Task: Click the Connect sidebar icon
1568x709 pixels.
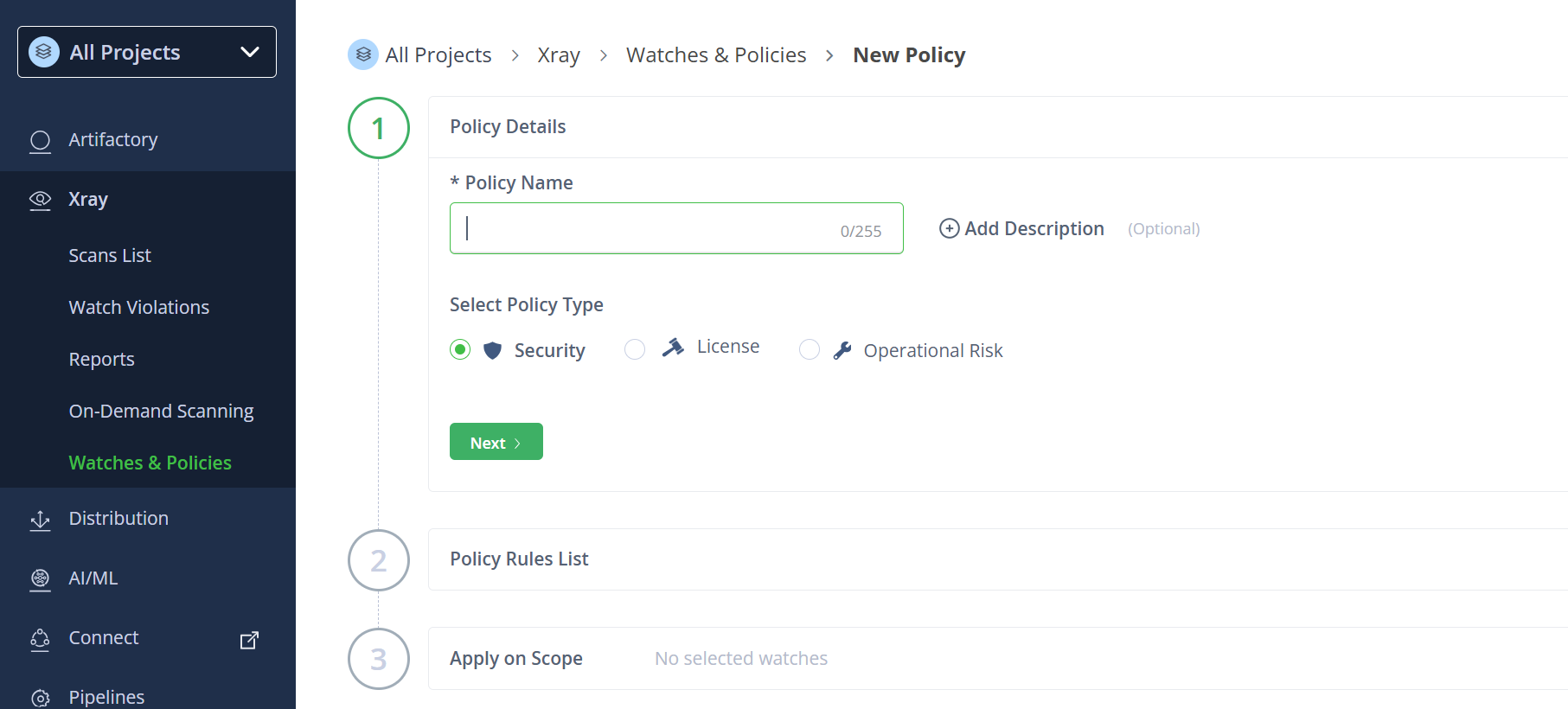Action: pyautogui.click(x=41, y=638)
